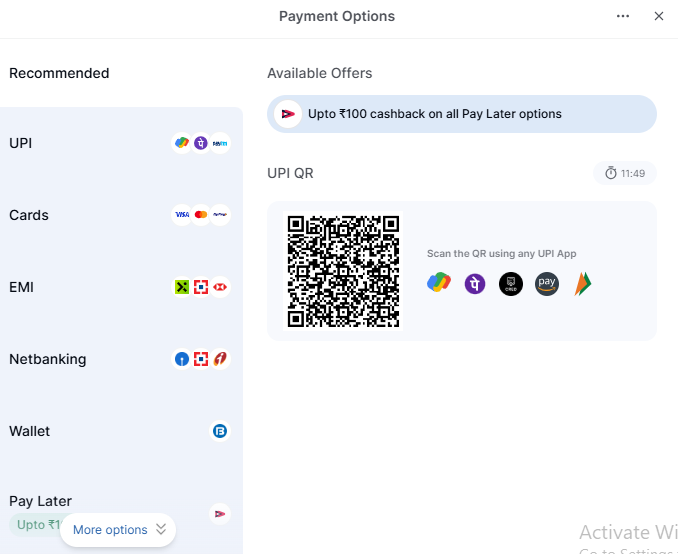Click the CRED icon beside the QR code

(511, 284)
